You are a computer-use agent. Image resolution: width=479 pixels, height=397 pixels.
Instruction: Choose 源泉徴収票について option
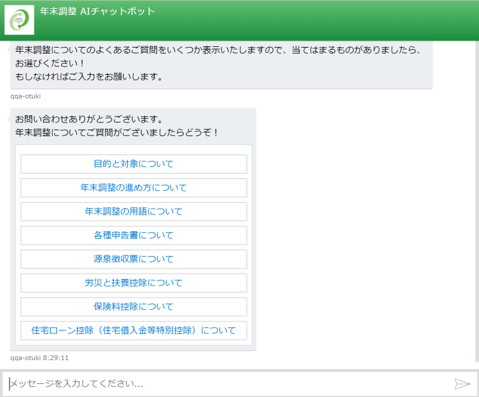pos(134,259)
